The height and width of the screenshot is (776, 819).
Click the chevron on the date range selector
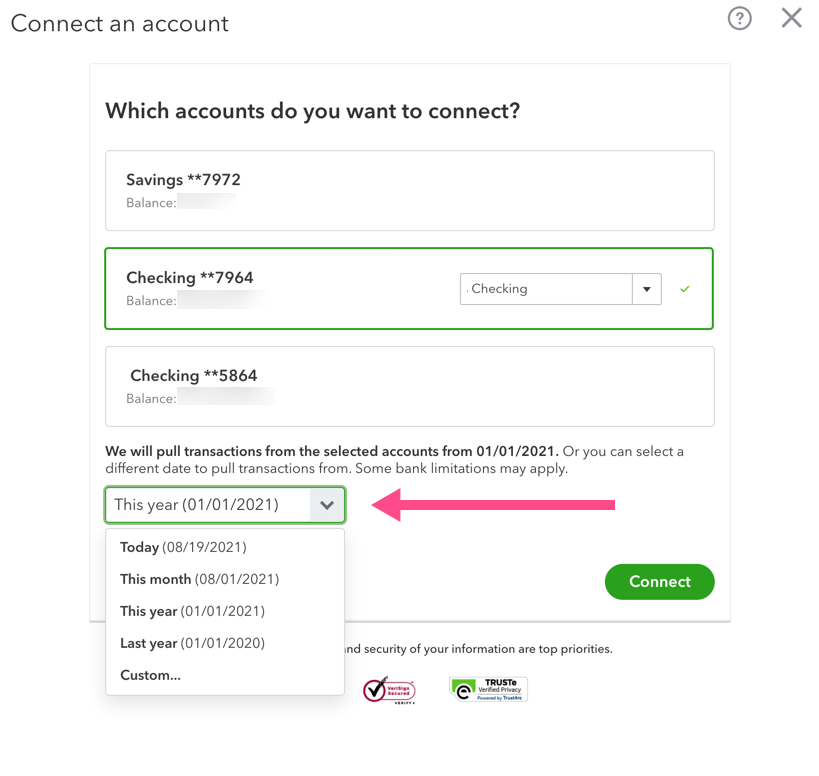[327, 505]
